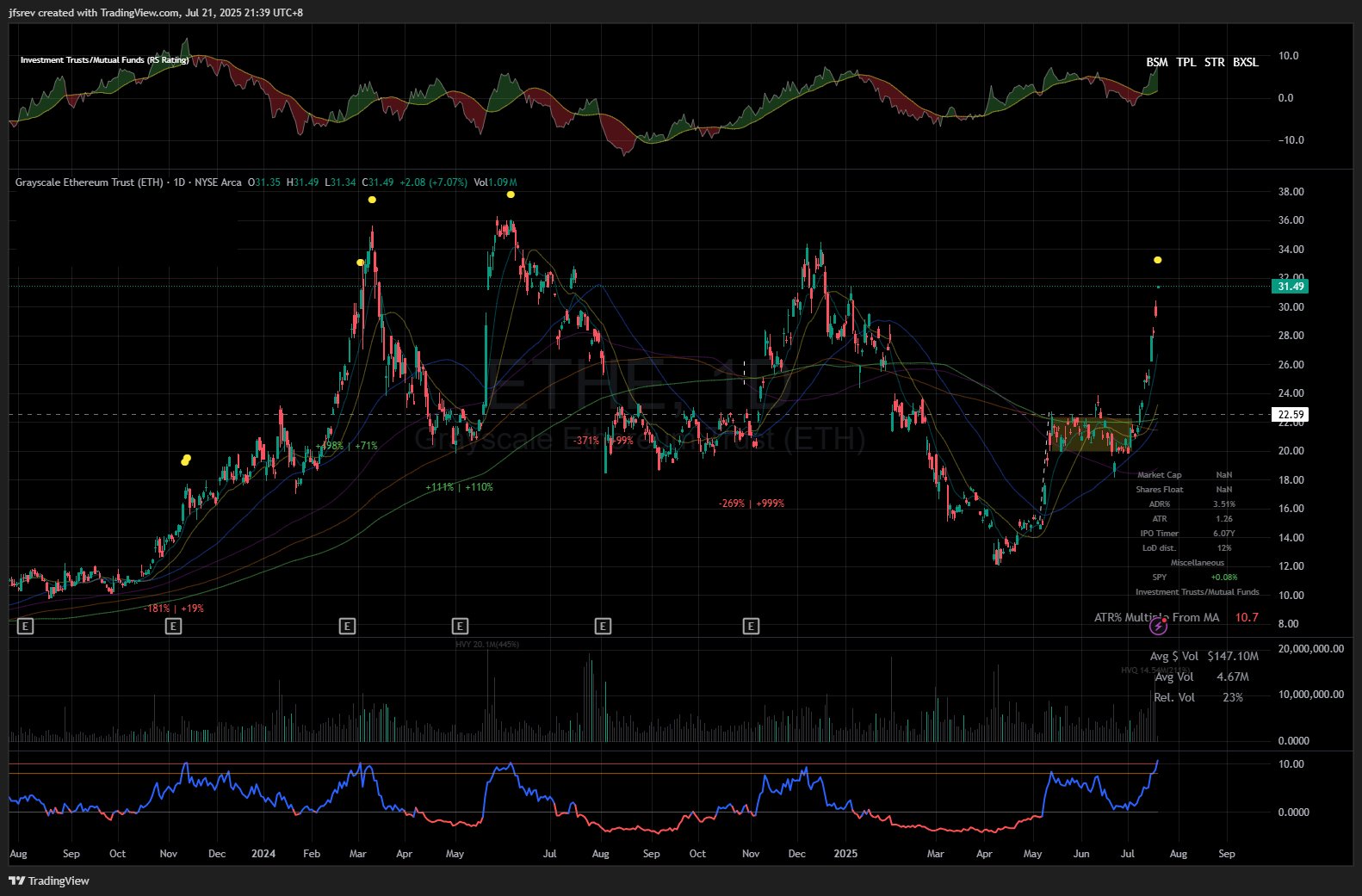This screenshot has height=896, width=1362.
Task: Click the purple lightning bolt icon
Action: (1159, 627)
